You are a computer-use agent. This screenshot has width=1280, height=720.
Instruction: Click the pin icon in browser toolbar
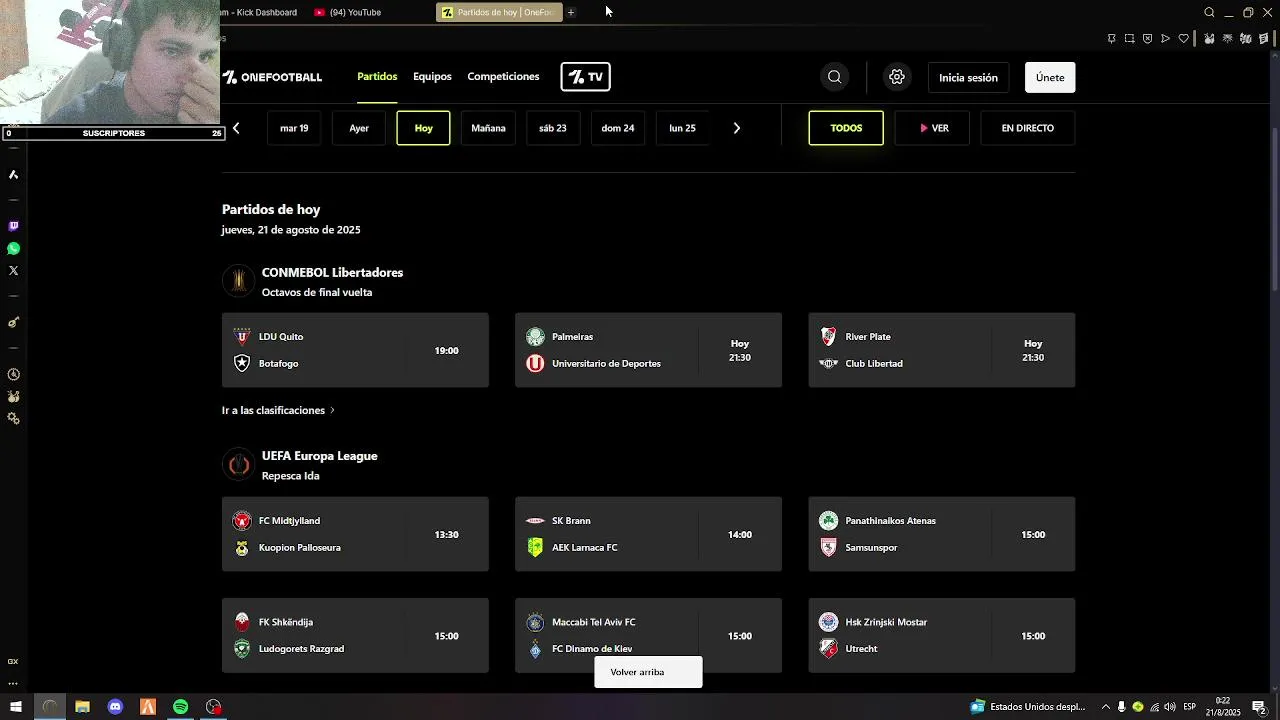pos(1111,38)
